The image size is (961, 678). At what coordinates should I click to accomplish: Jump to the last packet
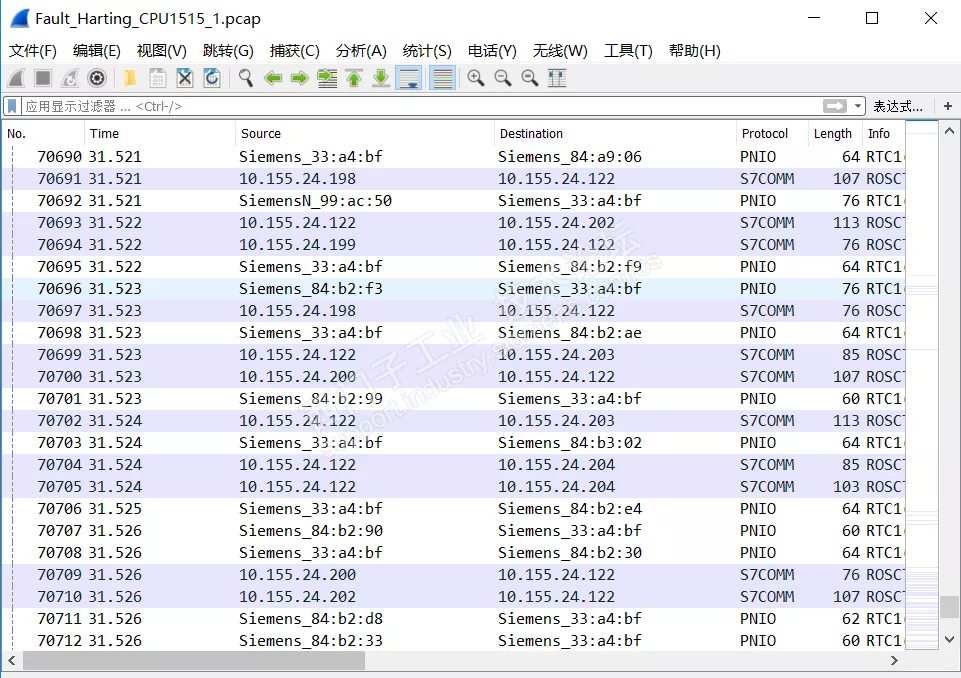tap(381, 78)
